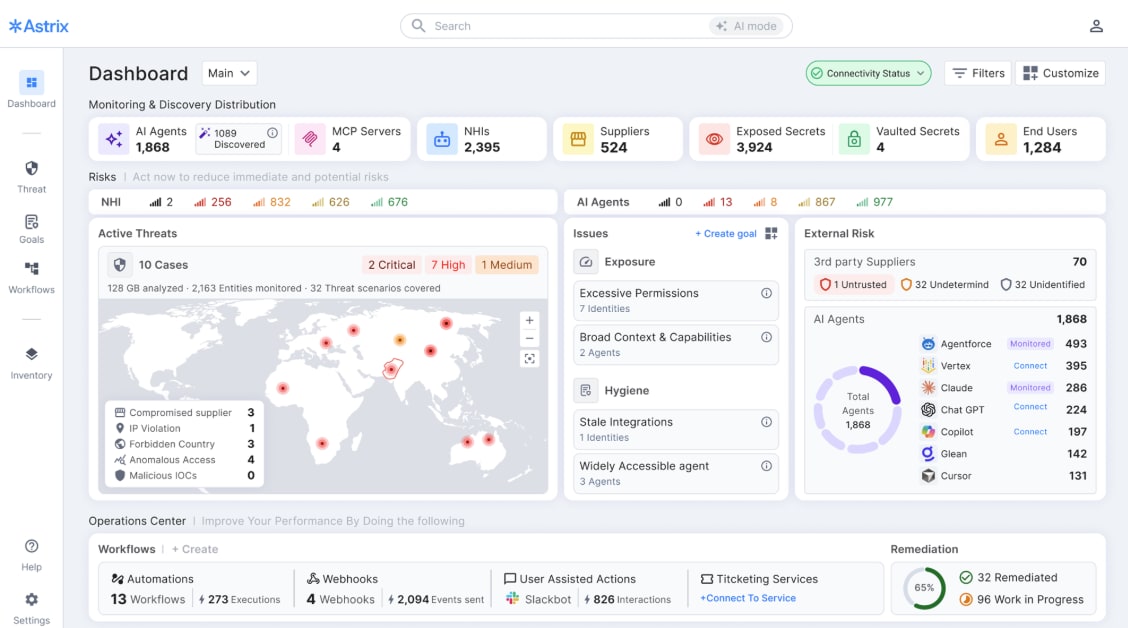
Task: Click info icon for Broad Context & Capabilities
Action: click(766, 337)
